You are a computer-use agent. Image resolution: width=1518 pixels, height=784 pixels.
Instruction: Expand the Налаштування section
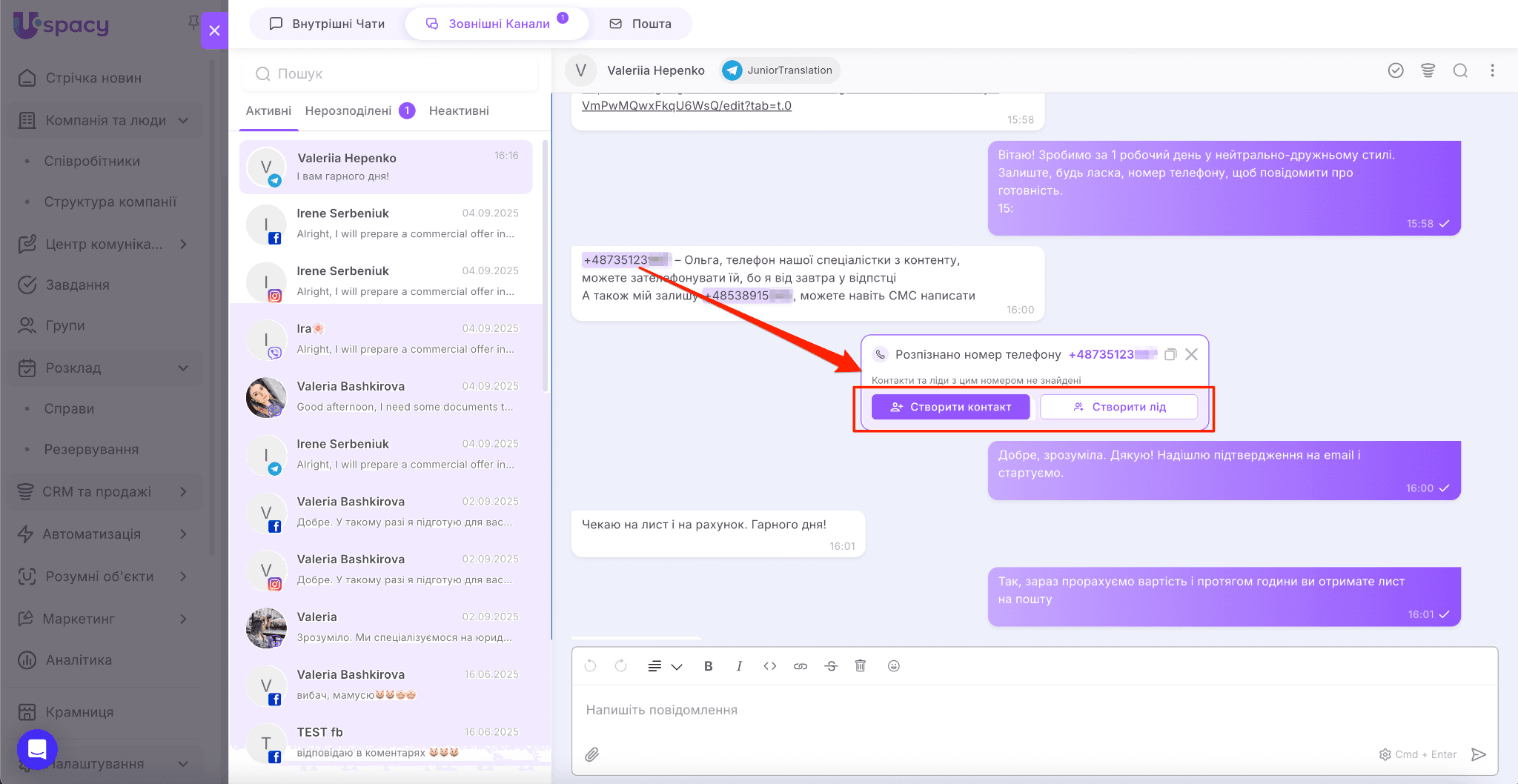[183, 763]
